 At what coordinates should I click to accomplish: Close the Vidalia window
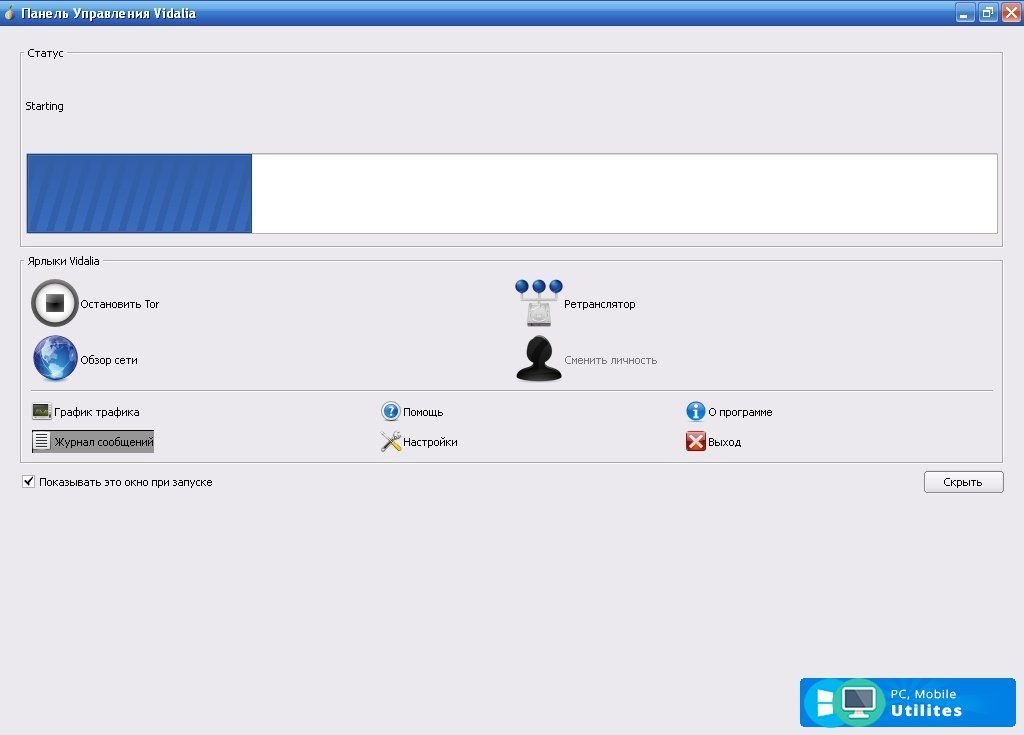(x=1012, y=13)
